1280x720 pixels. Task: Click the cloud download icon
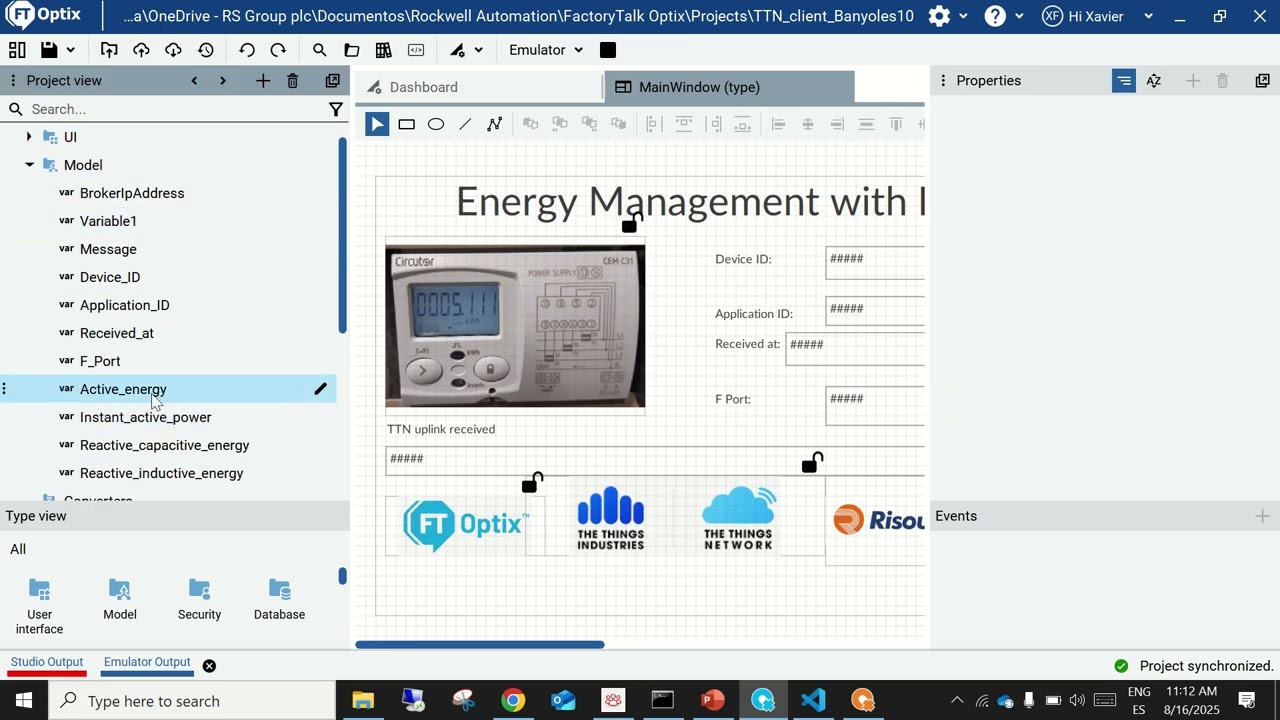click(x=173, y=50)
